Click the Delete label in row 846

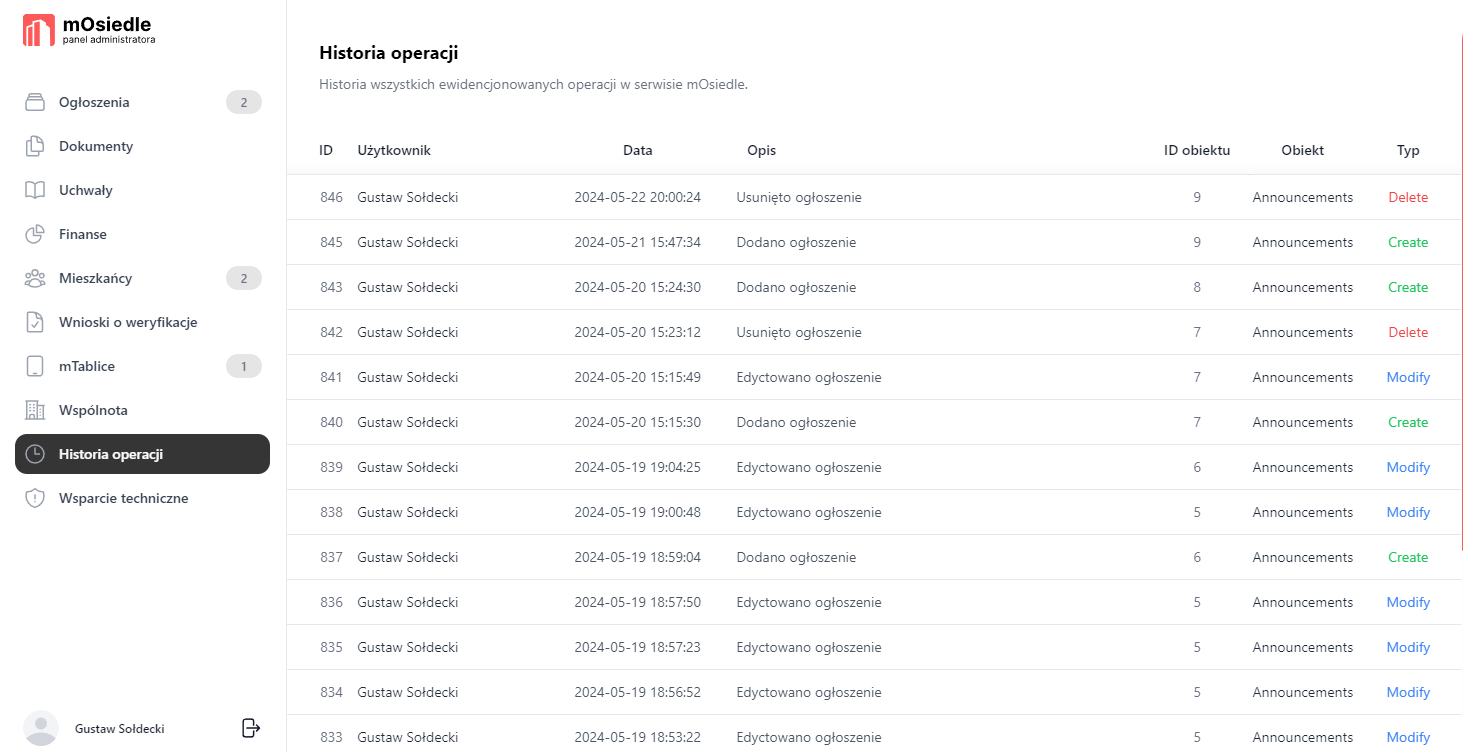coord(1408,197)
